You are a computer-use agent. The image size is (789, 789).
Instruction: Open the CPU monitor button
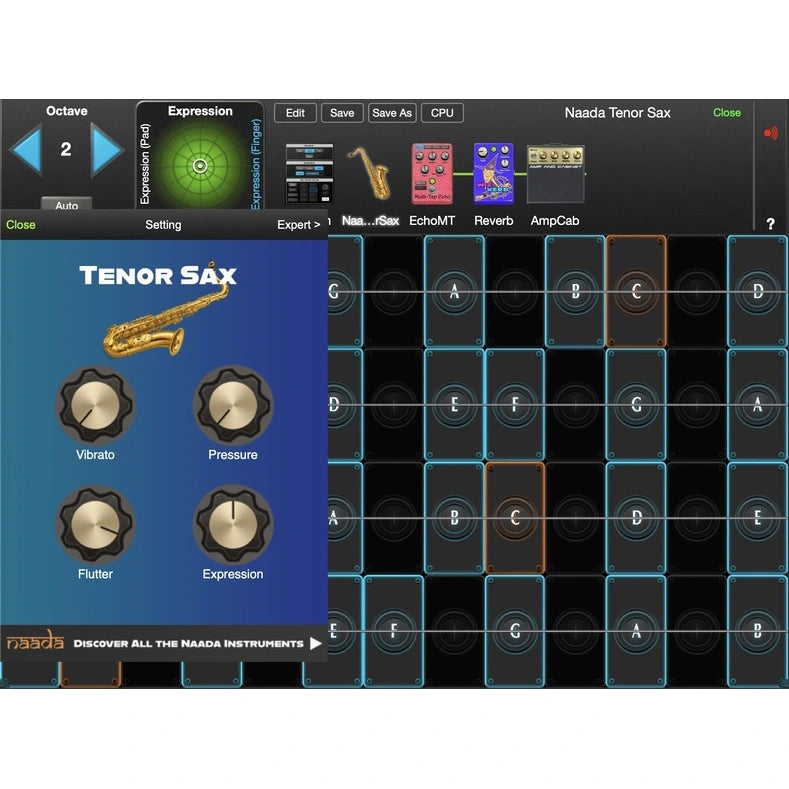coord(442,113)
